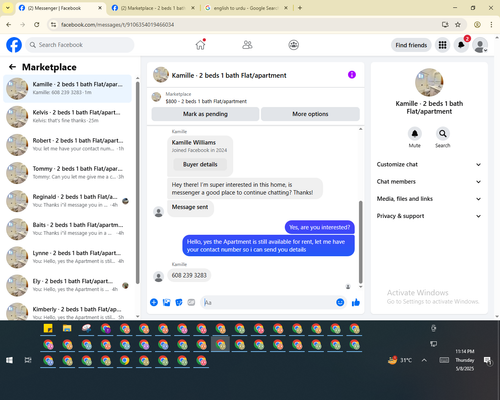The image size is (500, 400).
Task: Expand Media, files and links section
Action: 429,199
